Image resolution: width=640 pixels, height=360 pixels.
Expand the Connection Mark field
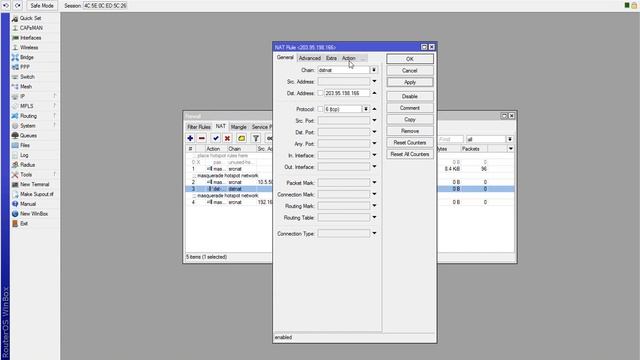click(x=374, y=195)
